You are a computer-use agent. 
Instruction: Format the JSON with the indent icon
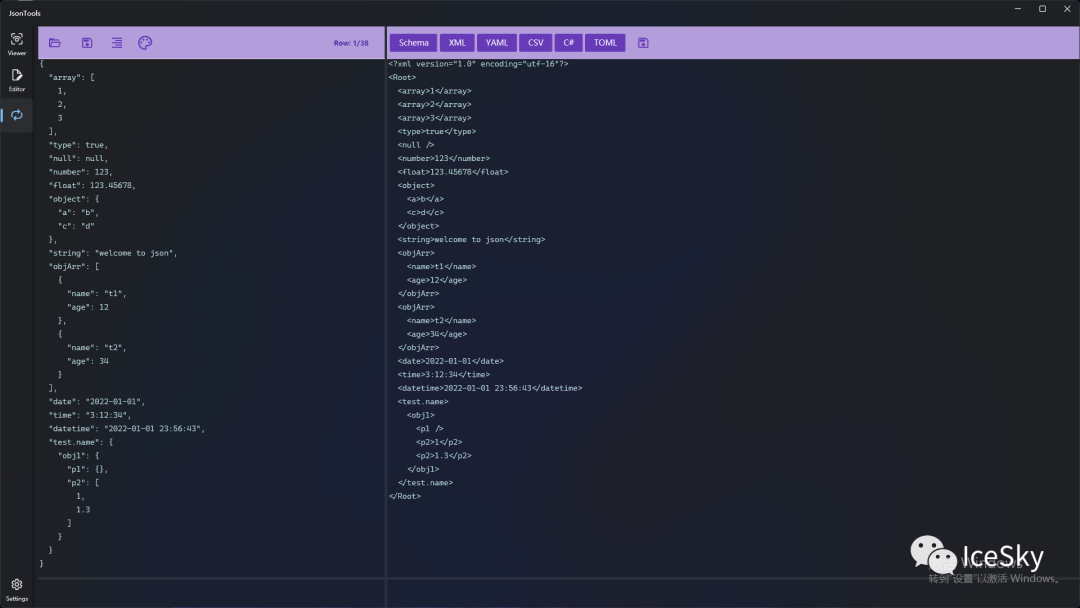pyautogui.click(x=117, y=43)
